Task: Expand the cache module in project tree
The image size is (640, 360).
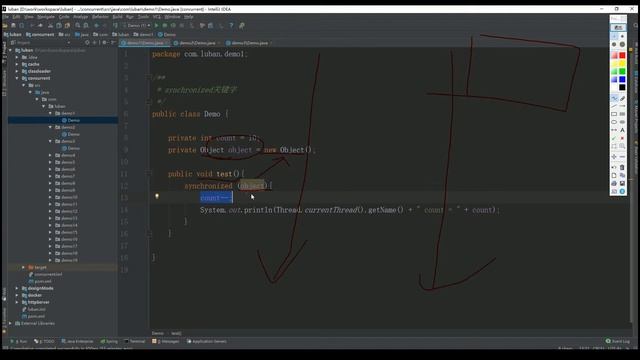Action: pos(17,64)
